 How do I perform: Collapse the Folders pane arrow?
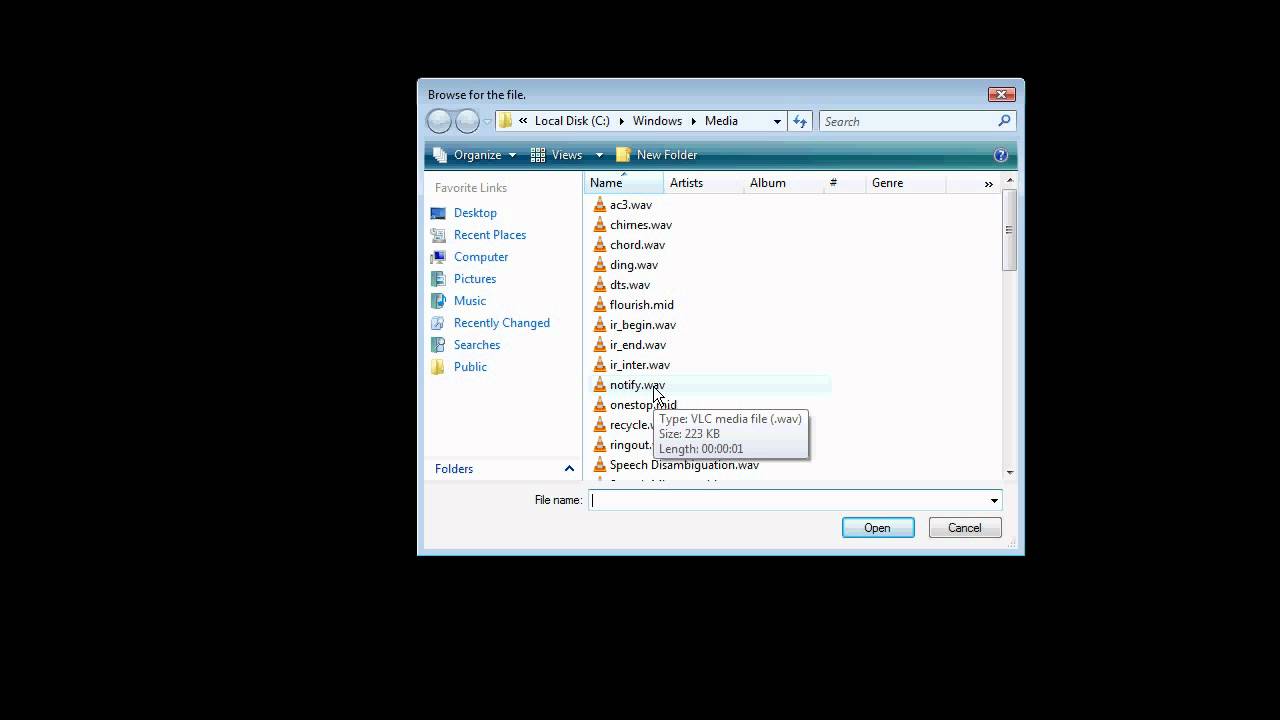click(569, 469)
